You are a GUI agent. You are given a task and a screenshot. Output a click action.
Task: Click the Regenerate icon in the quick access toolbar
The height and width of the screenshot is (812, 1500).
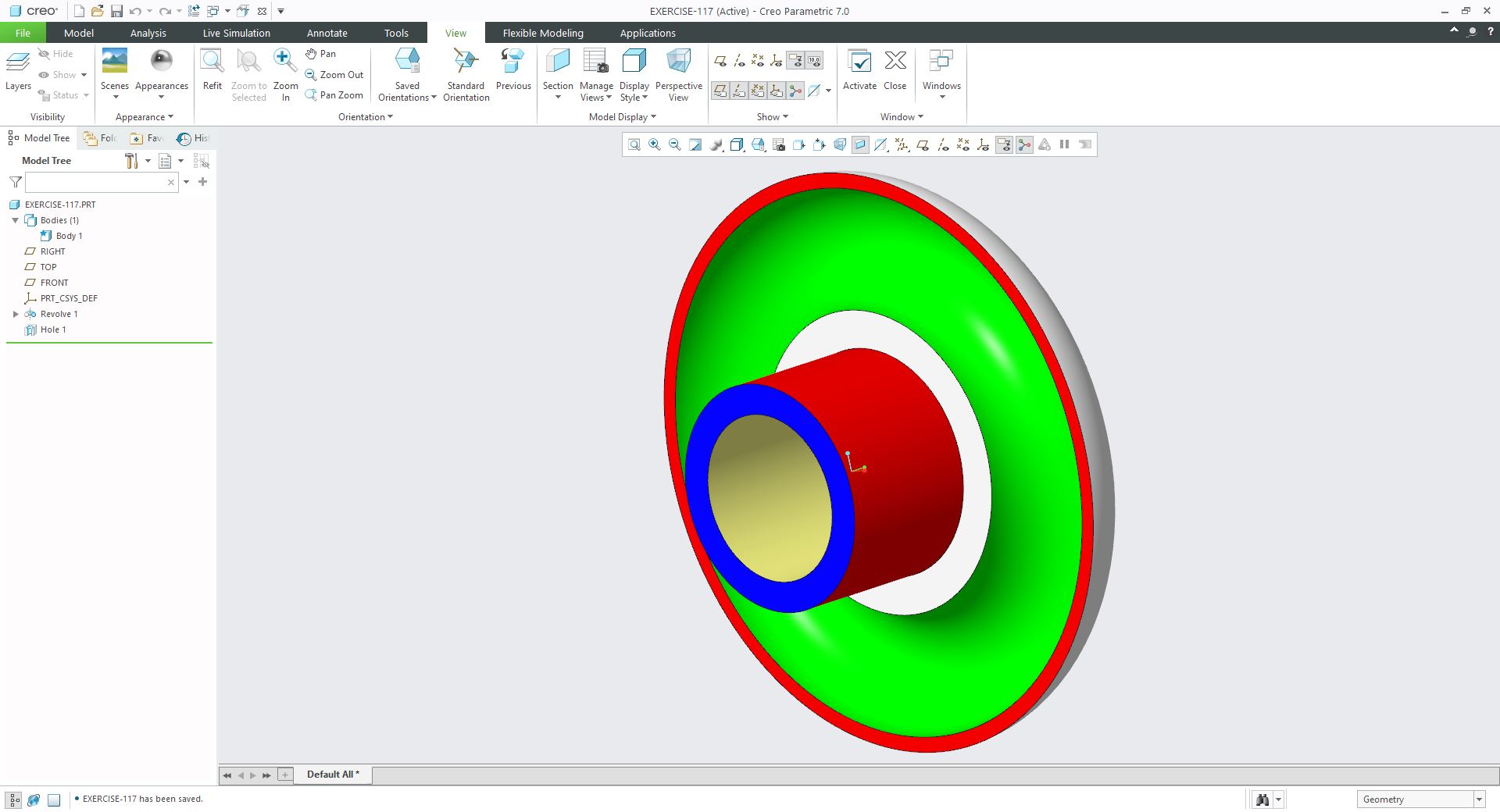(194, 11)
